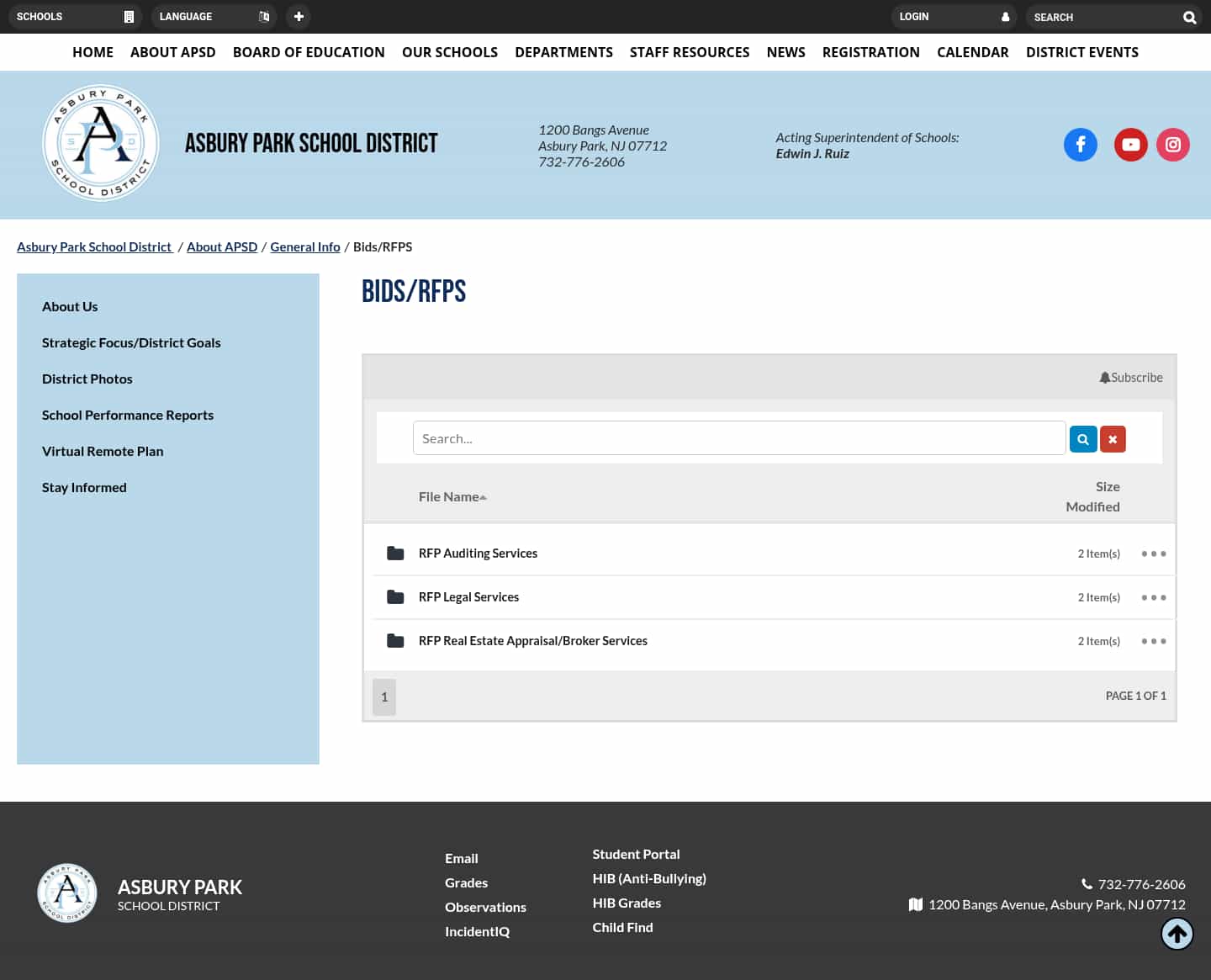
Task: Select STAFF RESOURCES in the navigation
Action: 690,51
